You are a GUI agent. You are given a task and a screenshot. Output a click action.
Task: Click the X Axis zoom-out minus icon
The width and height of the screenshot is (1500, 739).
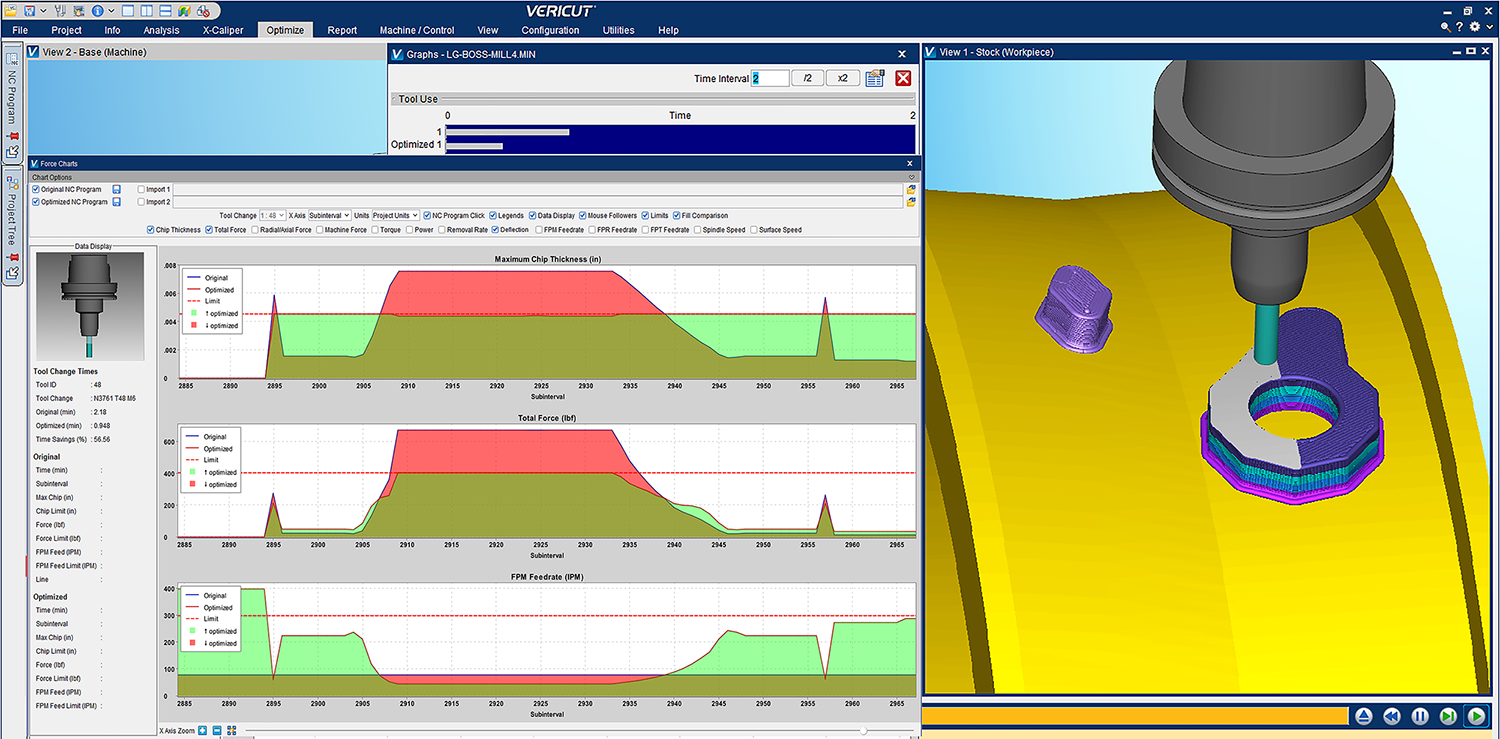217,730
